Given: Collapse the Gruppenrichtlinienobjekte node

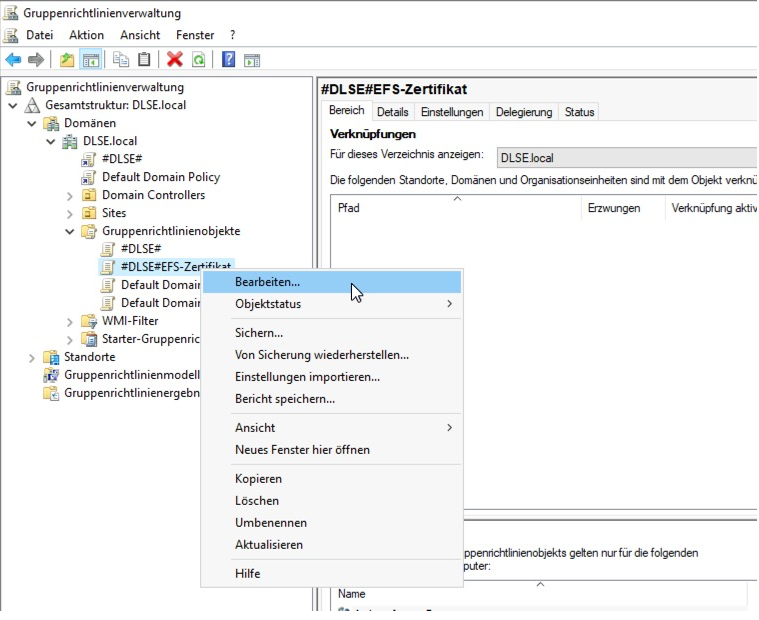Looking at the screenshot, I should 69,231.
